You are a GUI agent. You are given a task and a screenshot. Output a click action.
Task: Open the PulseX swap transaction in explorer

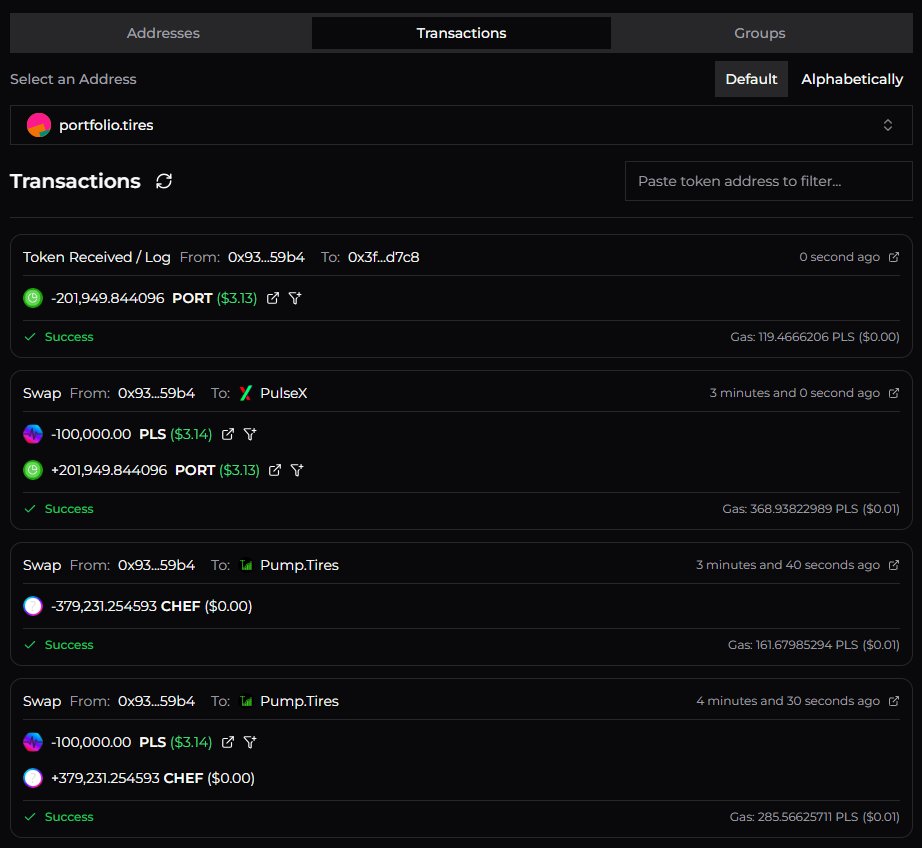point(894,393)
